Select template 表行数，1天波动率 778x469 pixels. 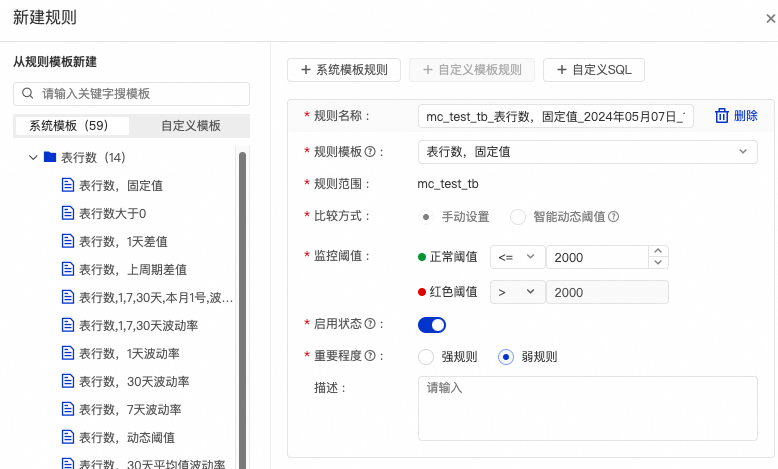pyautogui.click(x=129, y=353)
